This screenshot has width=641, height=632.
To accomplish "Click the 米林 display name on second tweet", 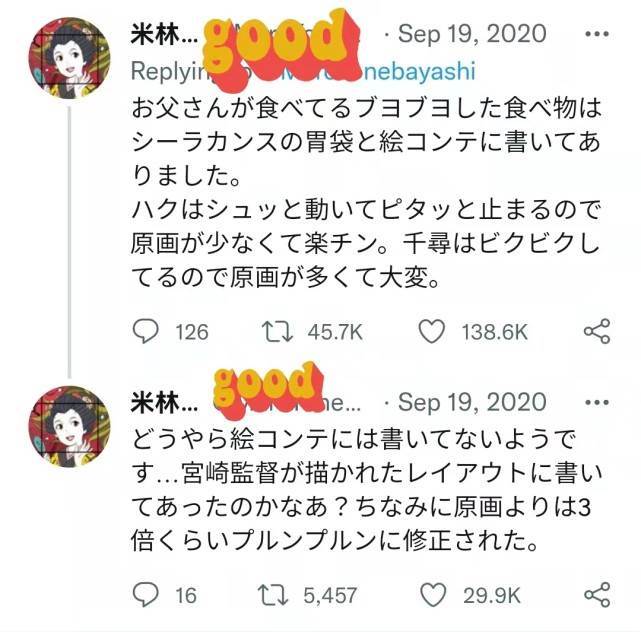I will click(164, 403).
